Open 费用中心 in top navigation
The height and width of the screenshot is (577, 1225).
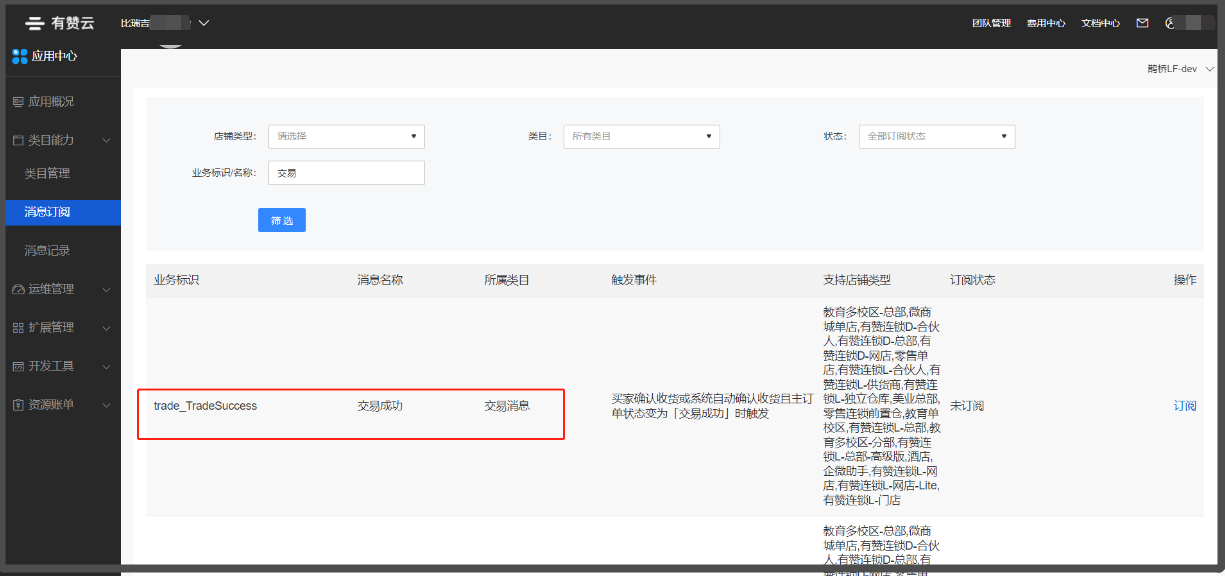click(1045, 22)
